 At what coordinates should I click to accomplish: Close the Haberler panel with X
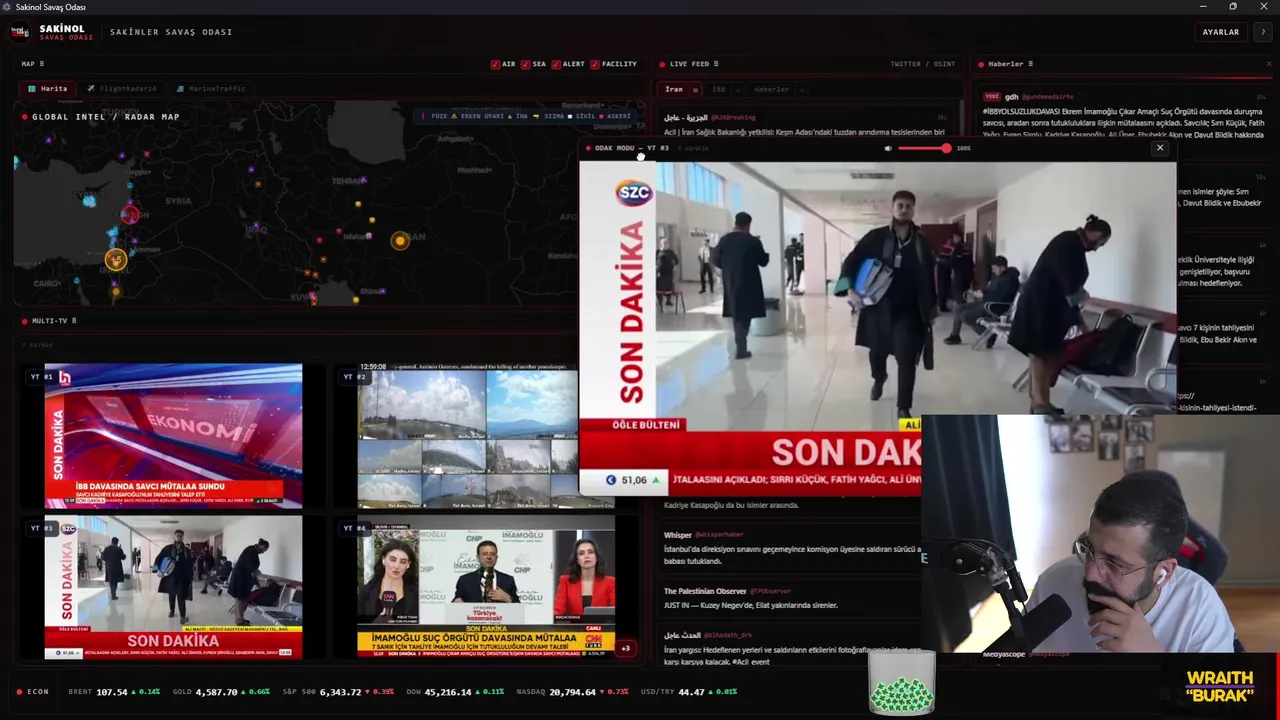click(x=1269, y=64)
